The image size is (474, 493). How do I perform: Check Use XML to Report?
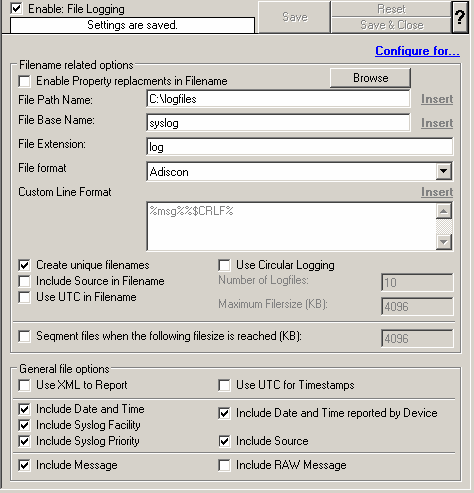pyautogui.click(x=24, y=385)
